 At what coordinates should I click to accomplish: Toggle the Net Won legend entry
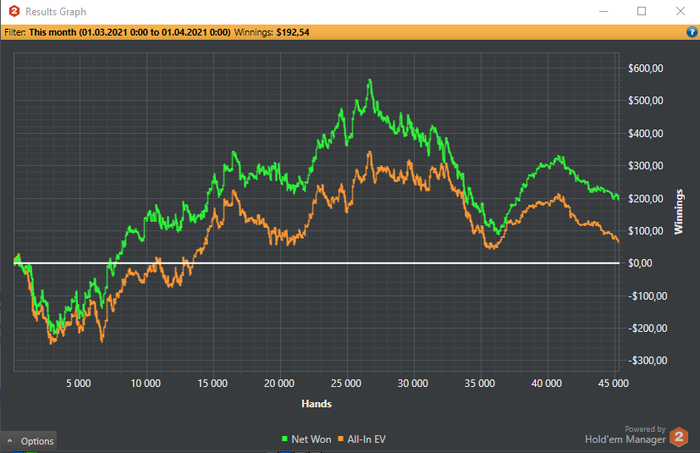point(306,439)
